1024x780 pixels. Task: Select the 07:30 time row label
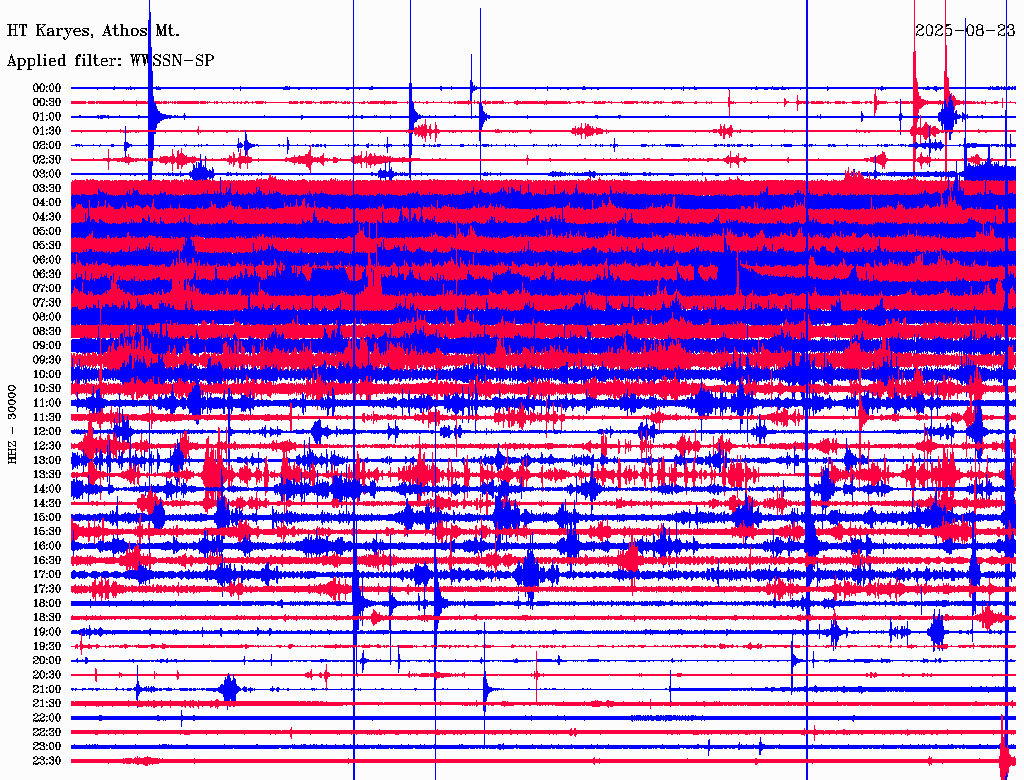point(47,303)
